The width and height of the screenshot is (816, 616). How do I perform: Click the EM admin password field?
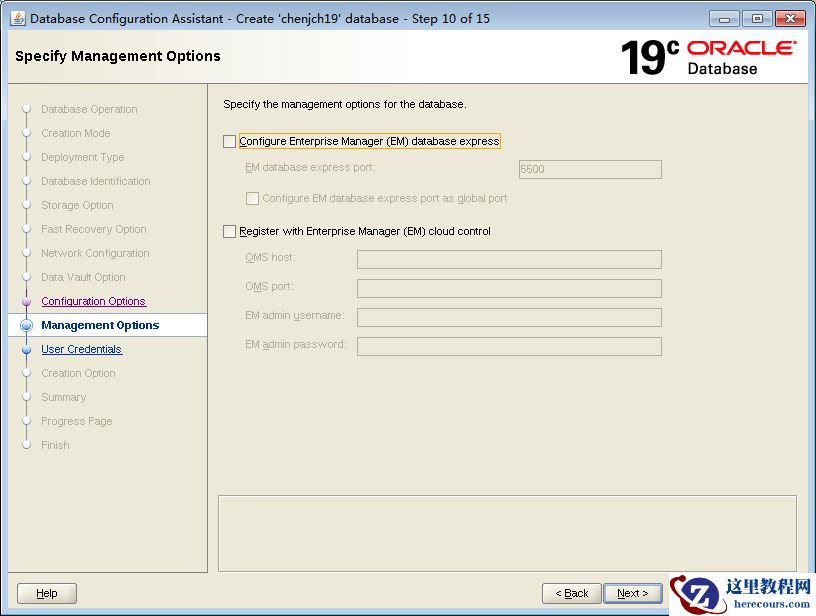pyautogui.click(x=509, y=346)
